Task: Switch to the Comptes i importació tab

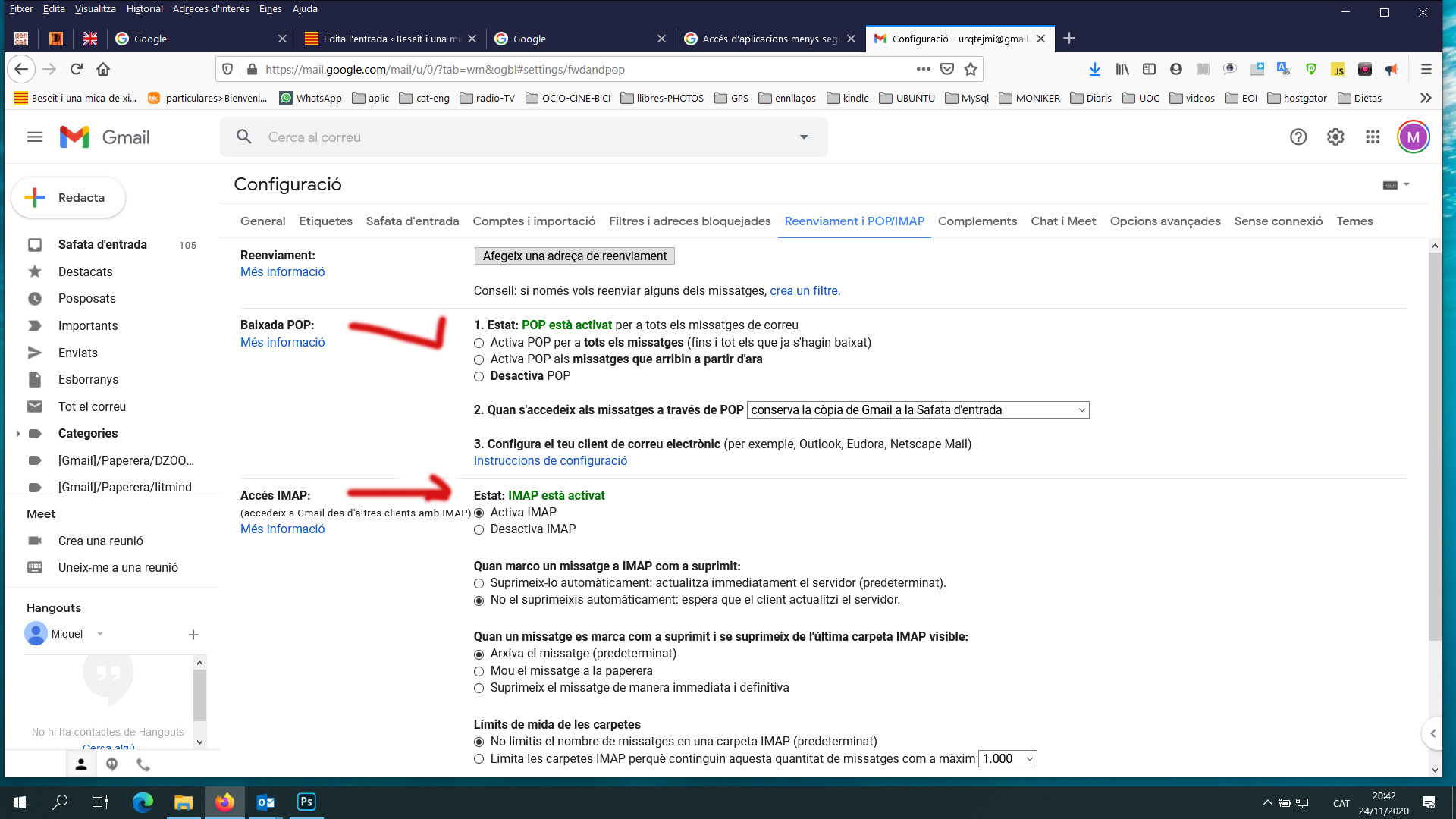Action: pyautogui.click(x=534, y=221)
